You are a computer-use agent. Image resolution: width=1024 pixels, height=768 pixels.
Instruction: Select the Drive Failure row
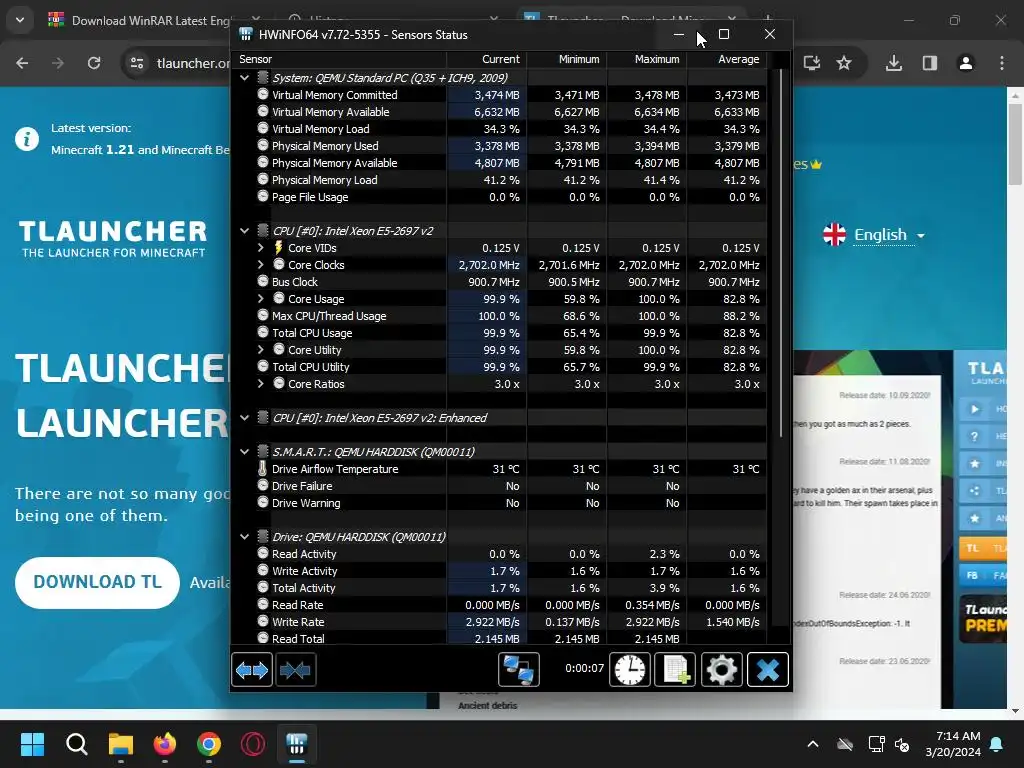(500, 485)
